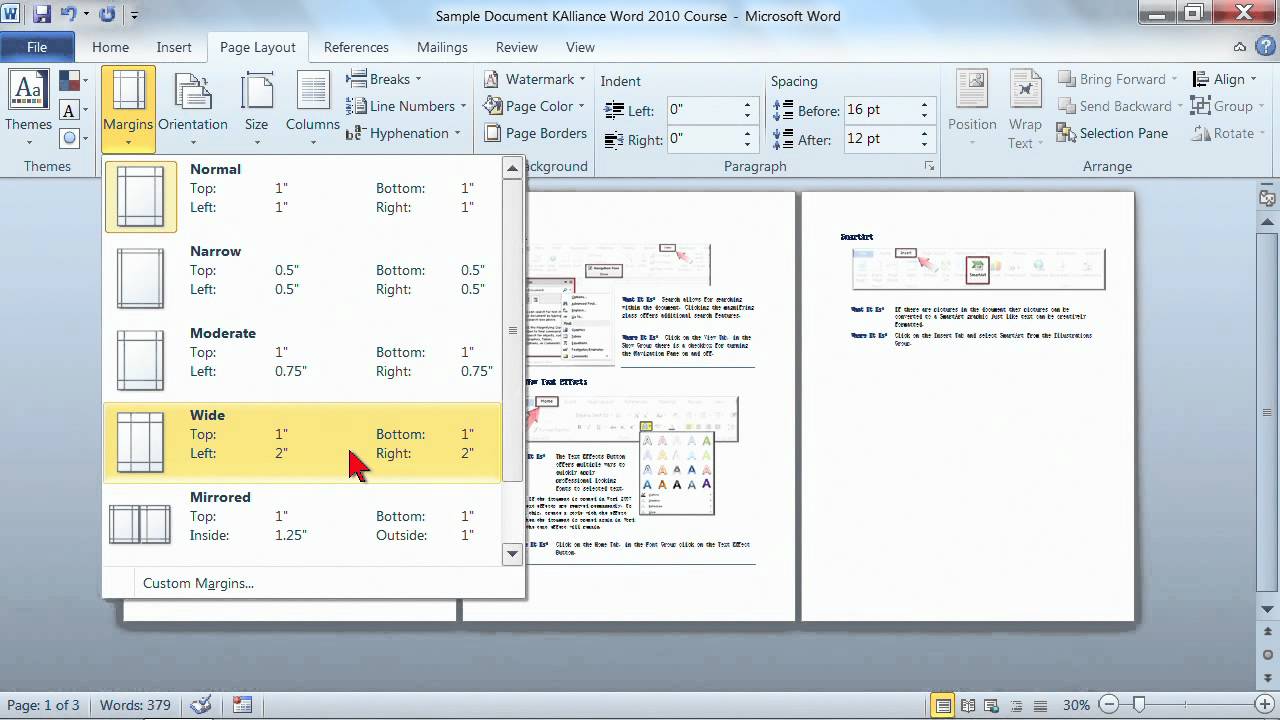1280x720 pixels.
Task: Switch to the View tab
Action: 580,47
